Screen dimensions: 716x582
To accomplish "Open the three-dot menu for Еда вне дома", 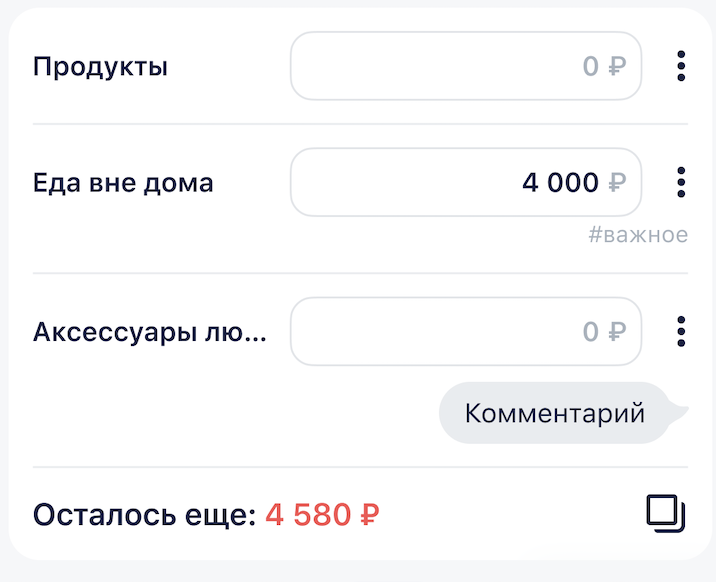I will coord(681,182).
